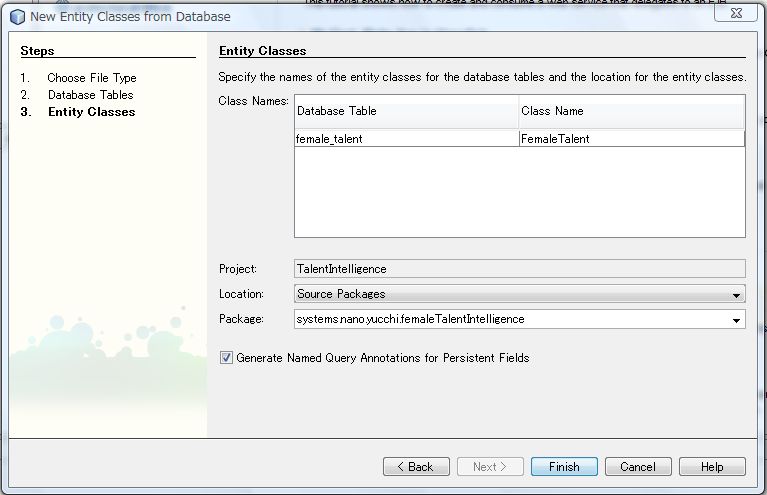767x495 pixels.
Task: Click the Database Table column header
Action: coord(406,112)
